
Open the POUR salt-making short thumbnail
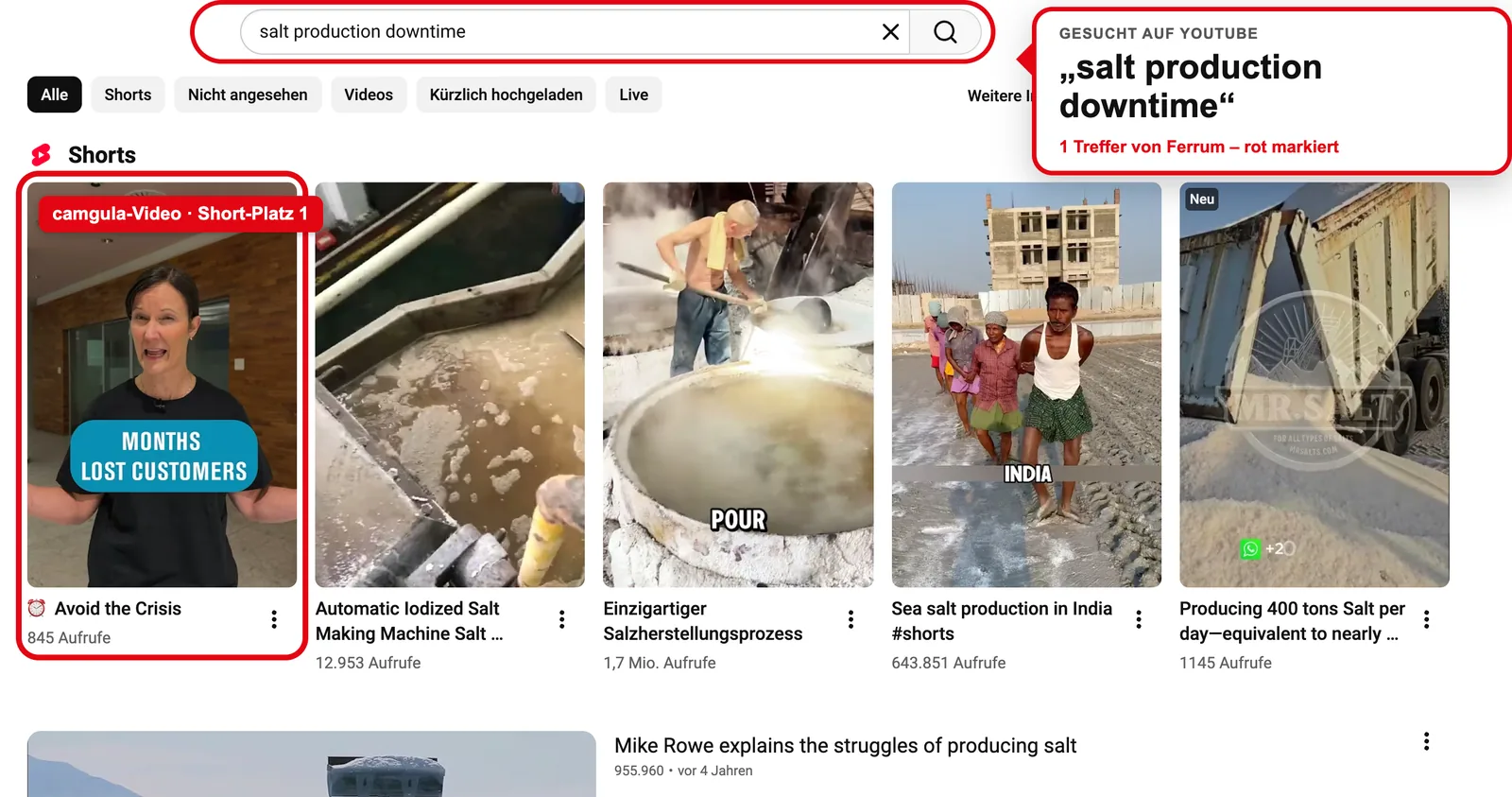pos(738,385)
